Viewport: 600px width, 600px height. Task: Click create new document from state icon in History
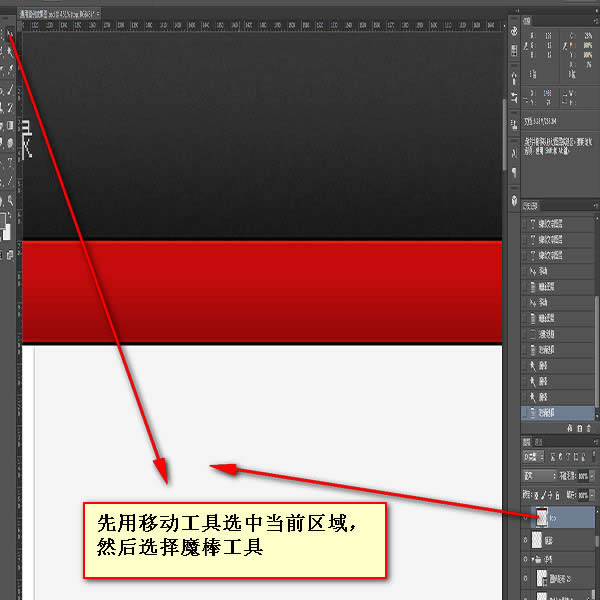pyautogui.click(x=570, y=428)
